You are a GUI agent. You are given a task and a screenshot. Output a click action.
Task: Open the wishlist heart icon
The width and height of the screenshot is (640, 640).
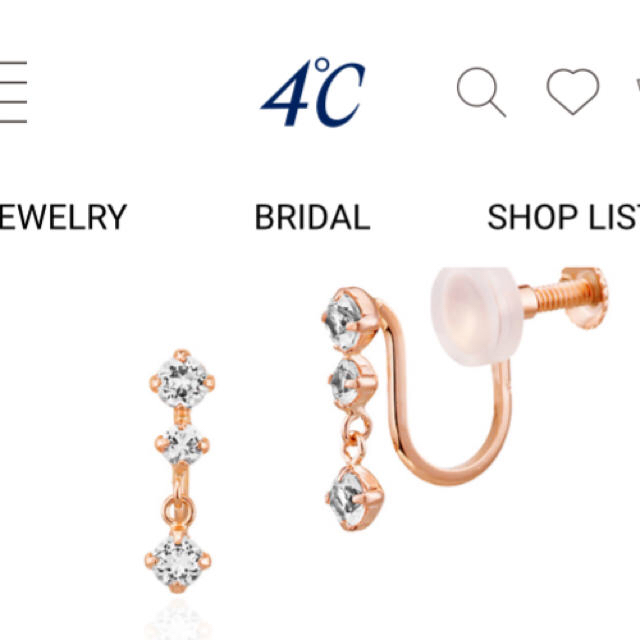click(x=573, y=91)
